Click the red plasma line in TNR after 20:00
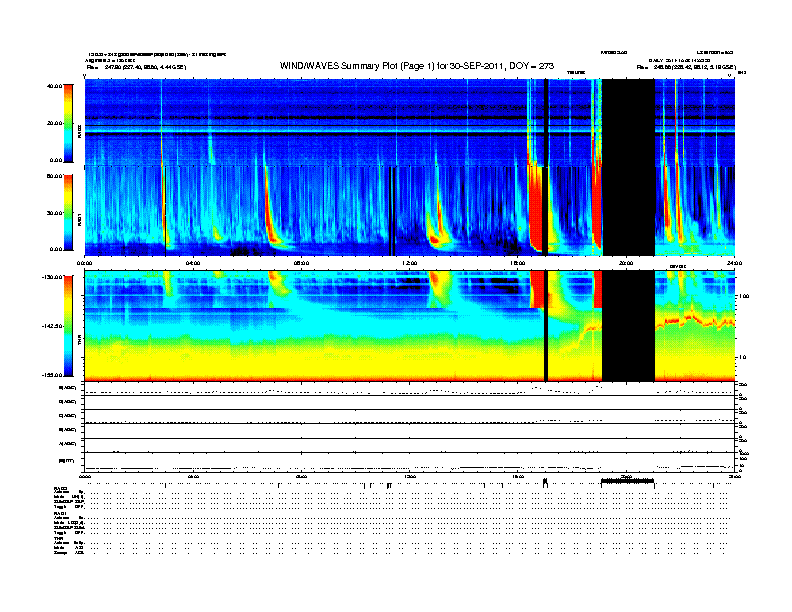The image size is (792, 612). (695, 320)
